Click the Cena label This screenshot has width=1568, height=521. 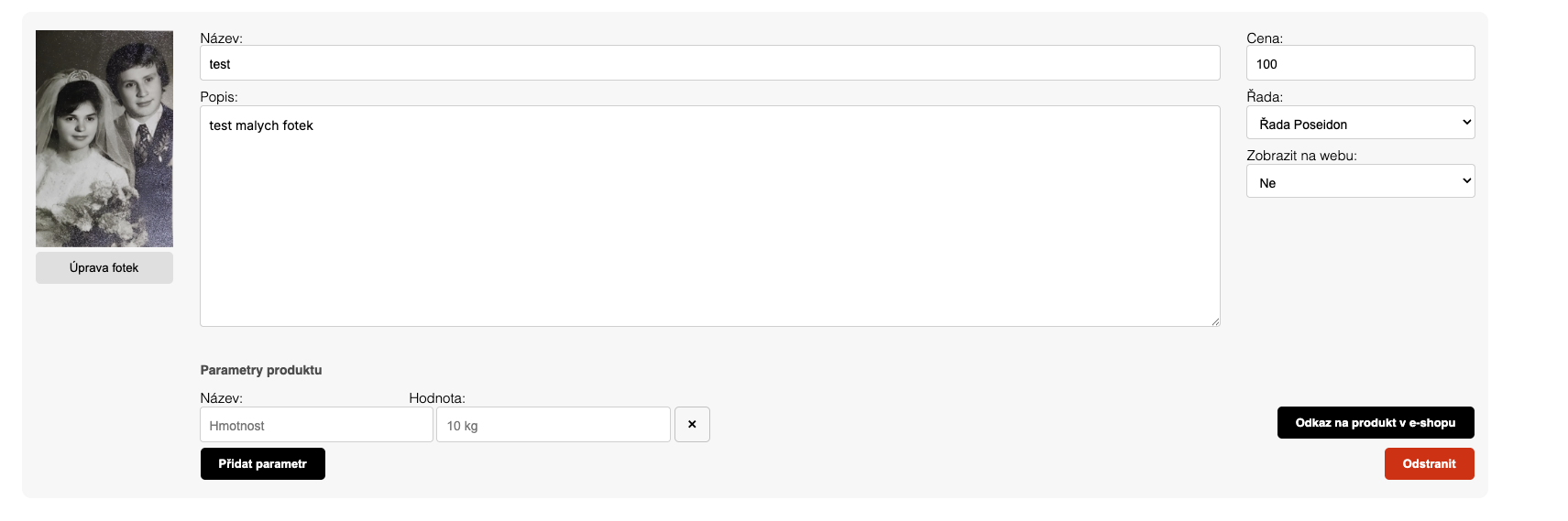(1264, 38)
